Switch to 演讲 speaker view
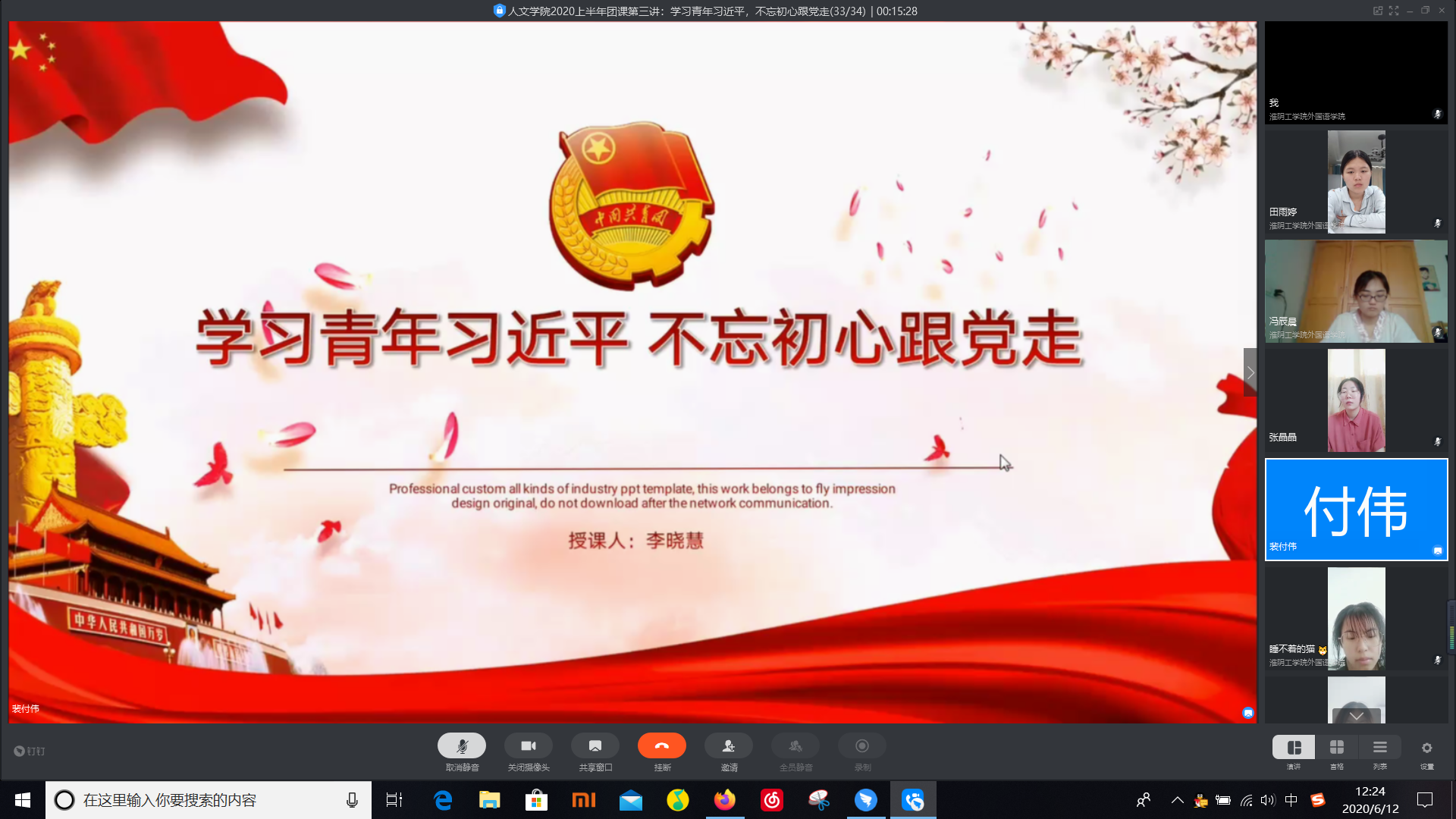Screen dimensions: 1456x819 pos(1294,748)
